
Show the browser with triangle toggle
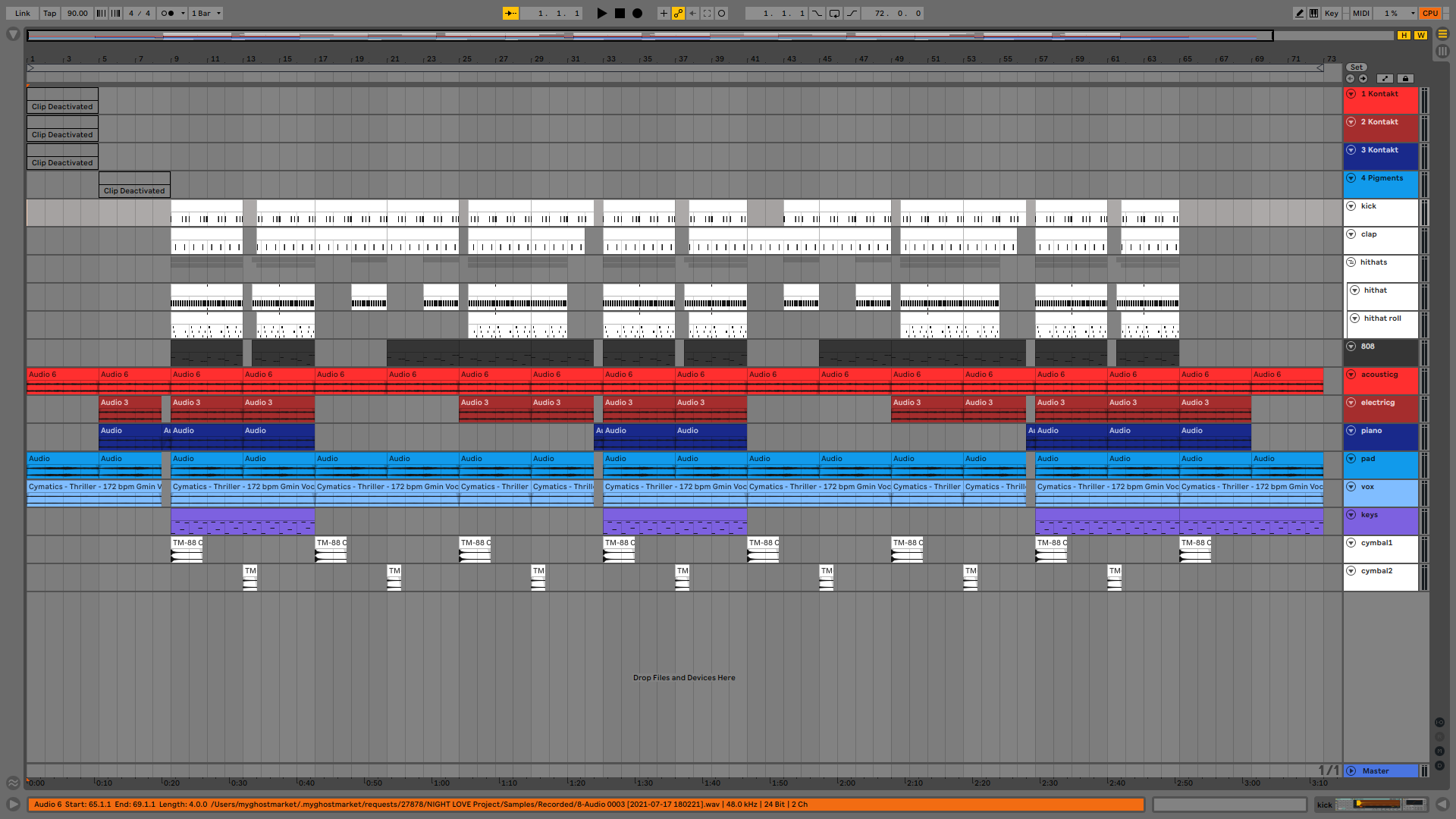(13, 34)
